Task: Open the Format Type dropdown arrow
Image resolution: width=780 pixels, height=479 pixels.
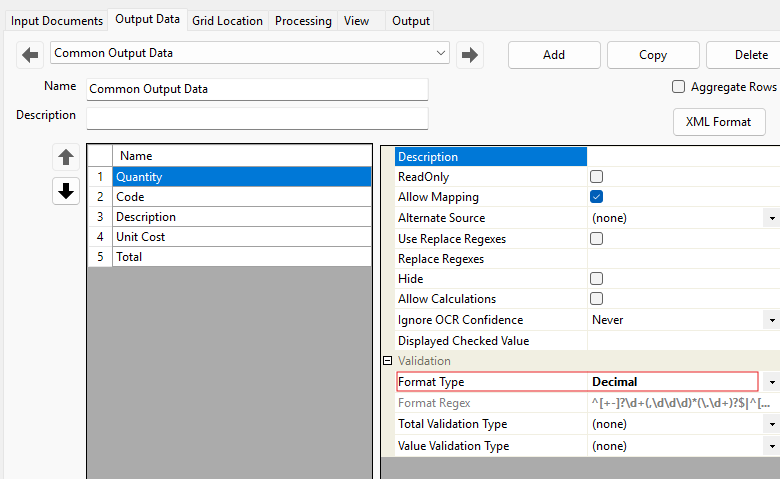Action: click(x=771, y=382)
